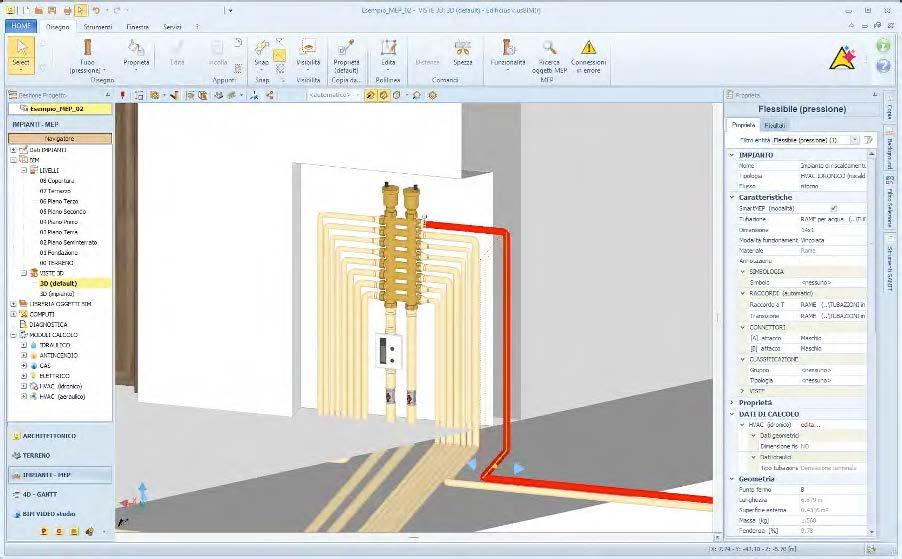902x559 pixels.
Task: Activate the Select arrow tool
Action: [x=21, y=55]
